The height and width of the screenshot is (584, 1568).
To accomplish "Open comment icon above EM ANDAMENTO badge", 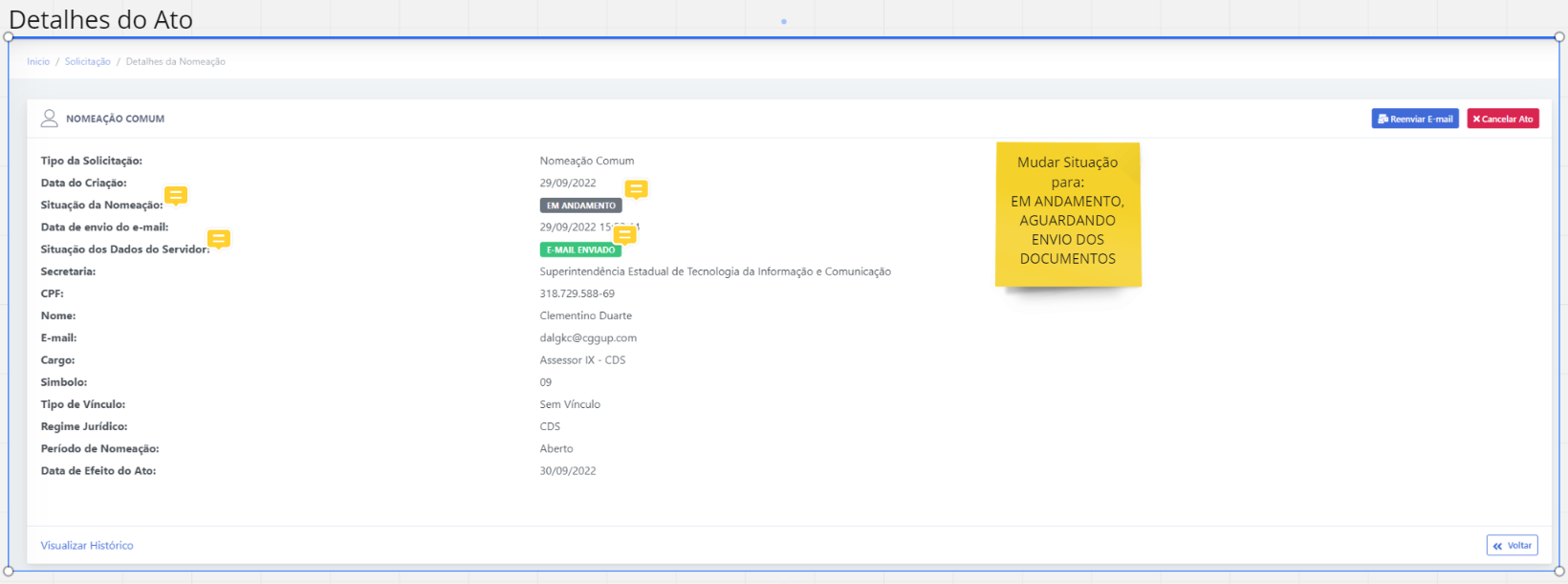I will point(636,189).
